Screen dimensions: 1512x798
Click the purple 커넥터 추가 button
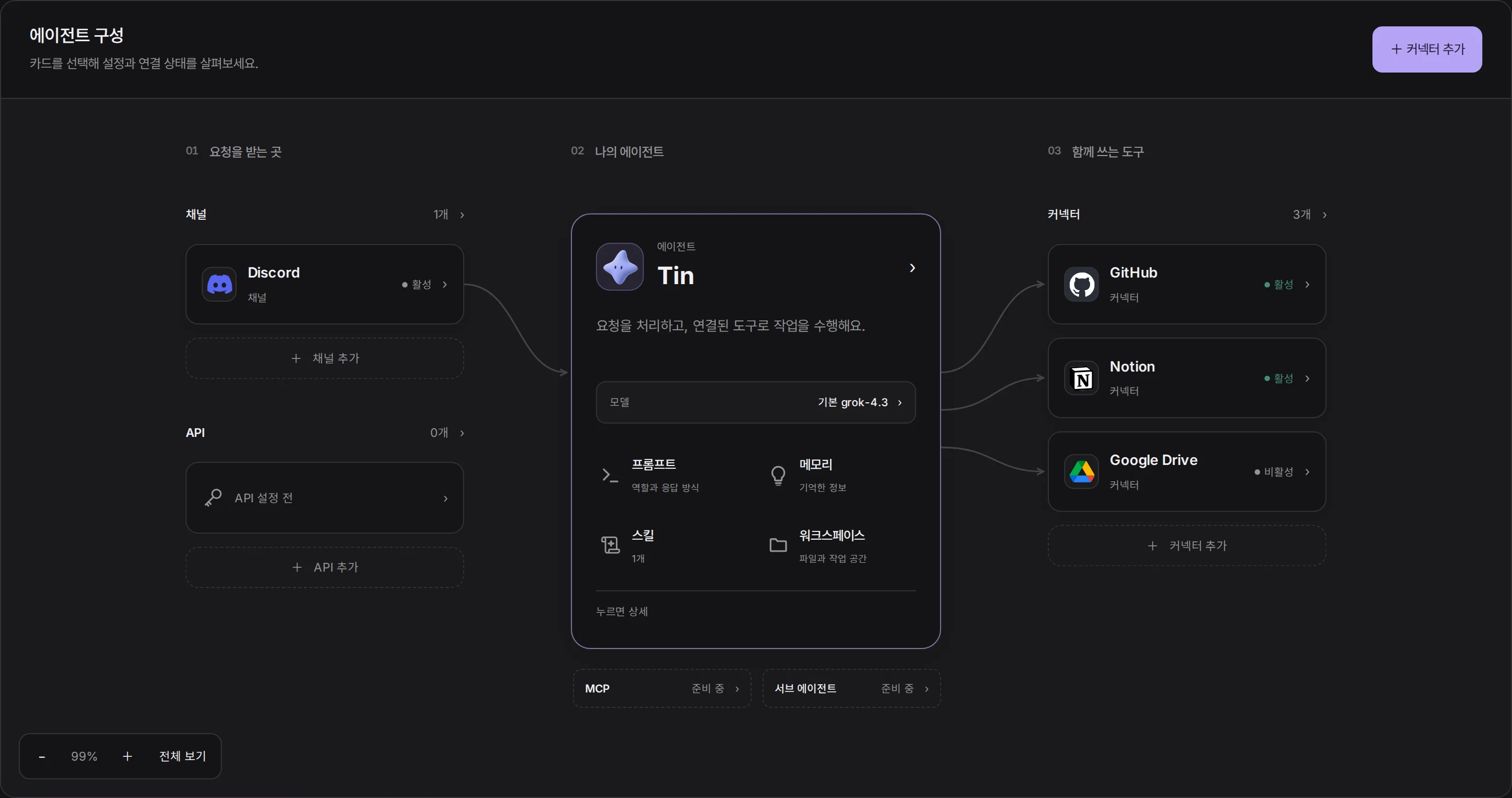coord(1427,49)
